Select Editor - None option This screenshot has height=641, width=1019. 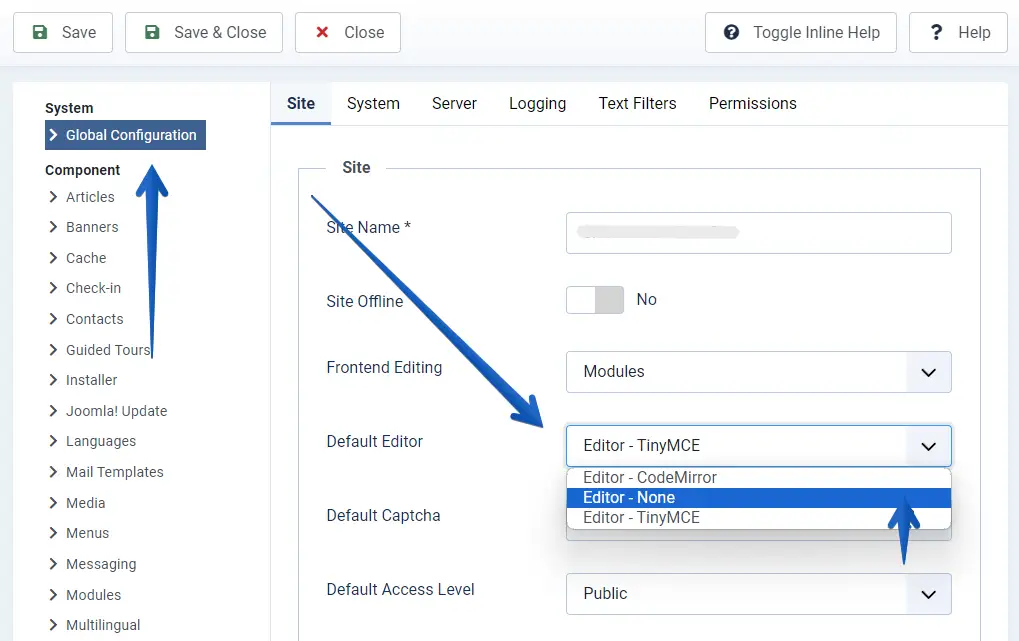(x=629, y=498)
